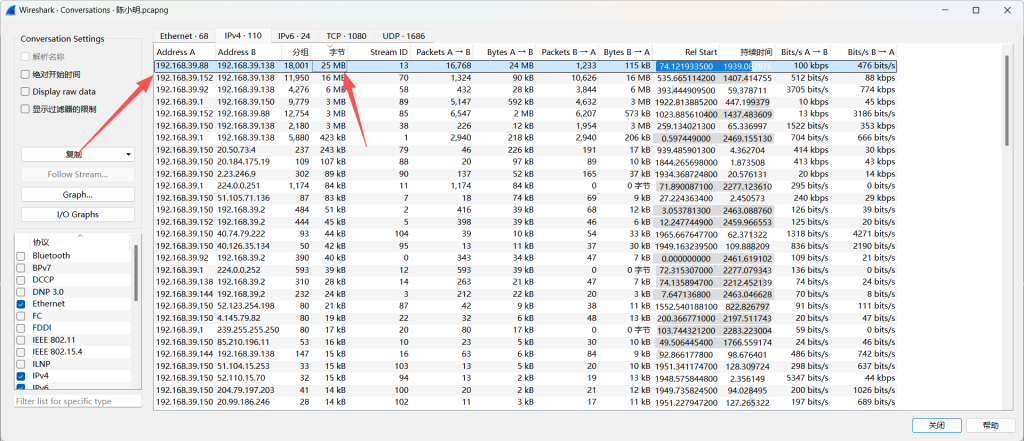This screenshot has width=1024, height=441.
Task: Click the 74.121933500 Rel Start cell
Action: 687,66
